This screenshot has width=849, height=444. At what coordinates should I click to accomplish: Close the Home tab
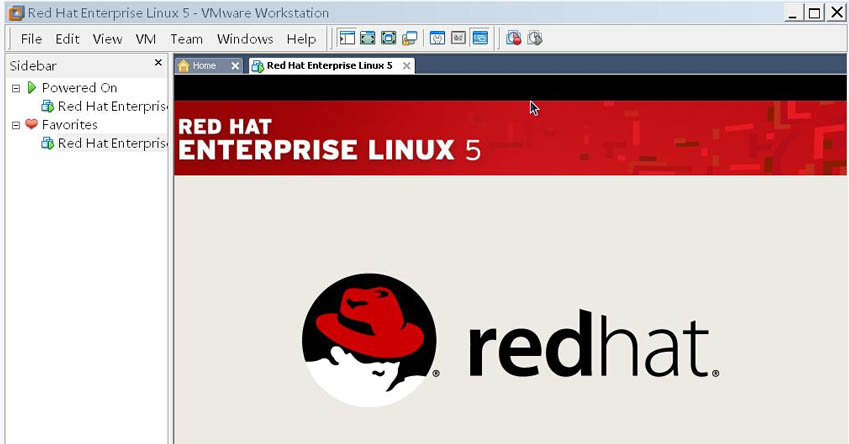pos(235,66)
